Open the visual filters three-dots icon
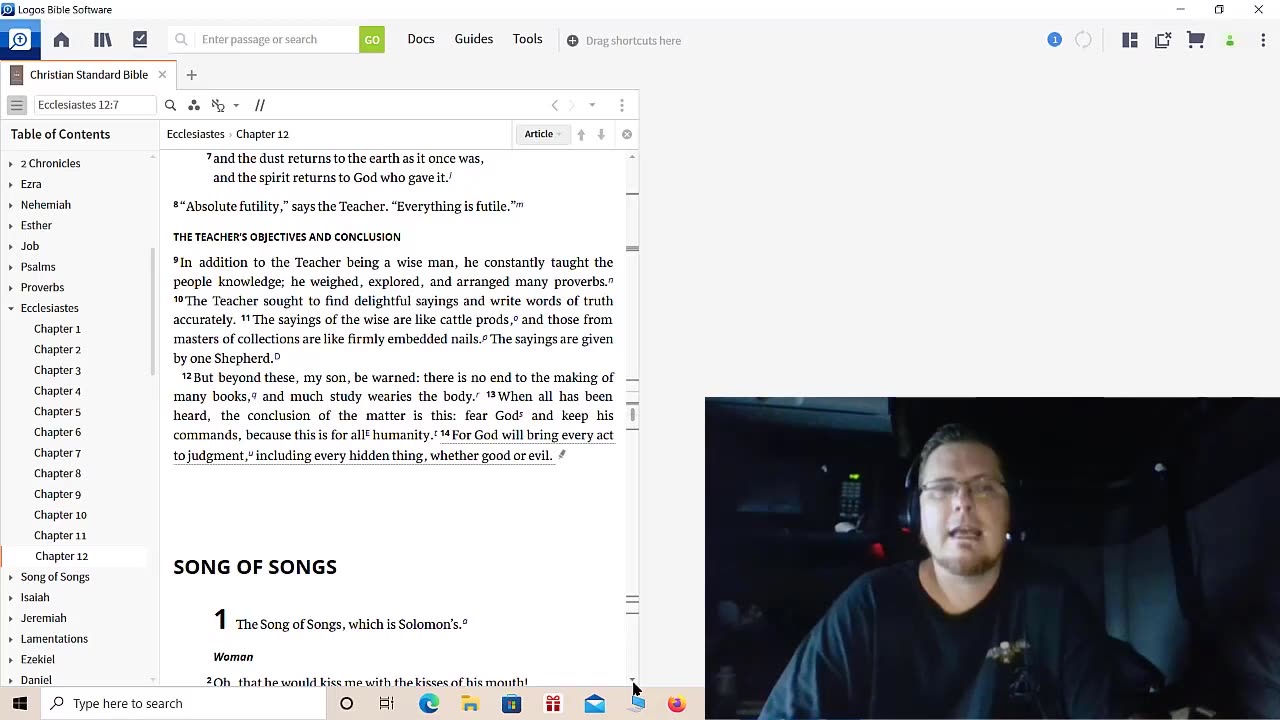 [194, 105]
